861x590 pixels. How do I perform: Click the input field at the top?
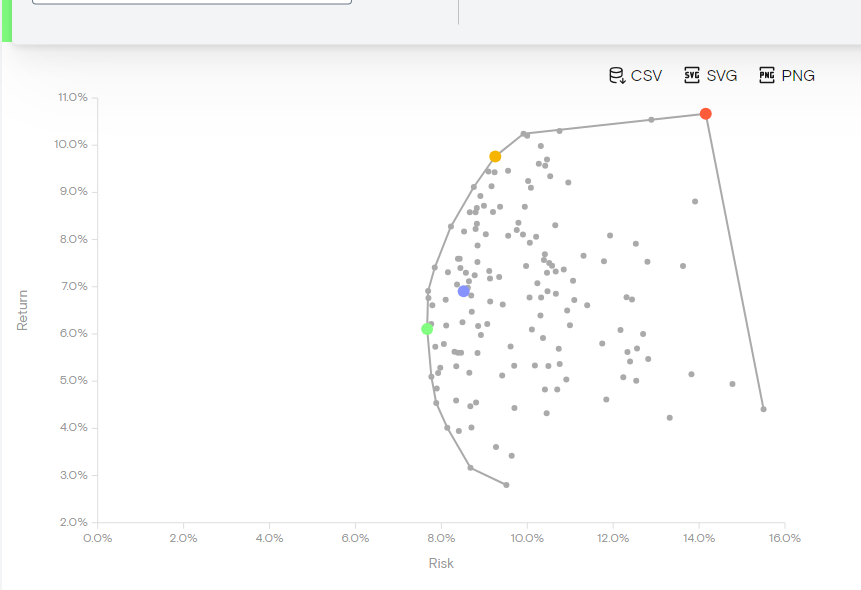[192, 2]
